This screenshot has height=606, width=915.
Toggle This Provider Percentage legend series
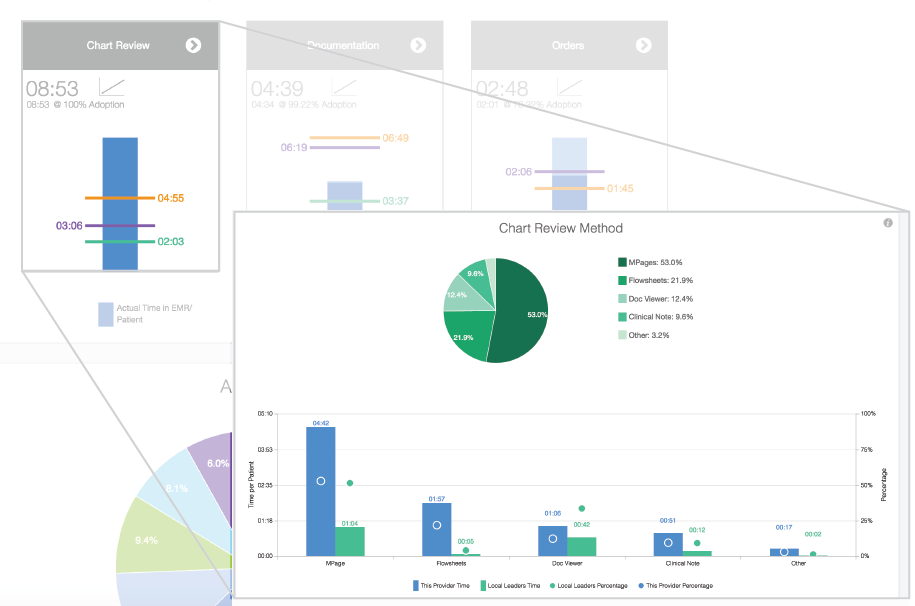click(676, 586)
